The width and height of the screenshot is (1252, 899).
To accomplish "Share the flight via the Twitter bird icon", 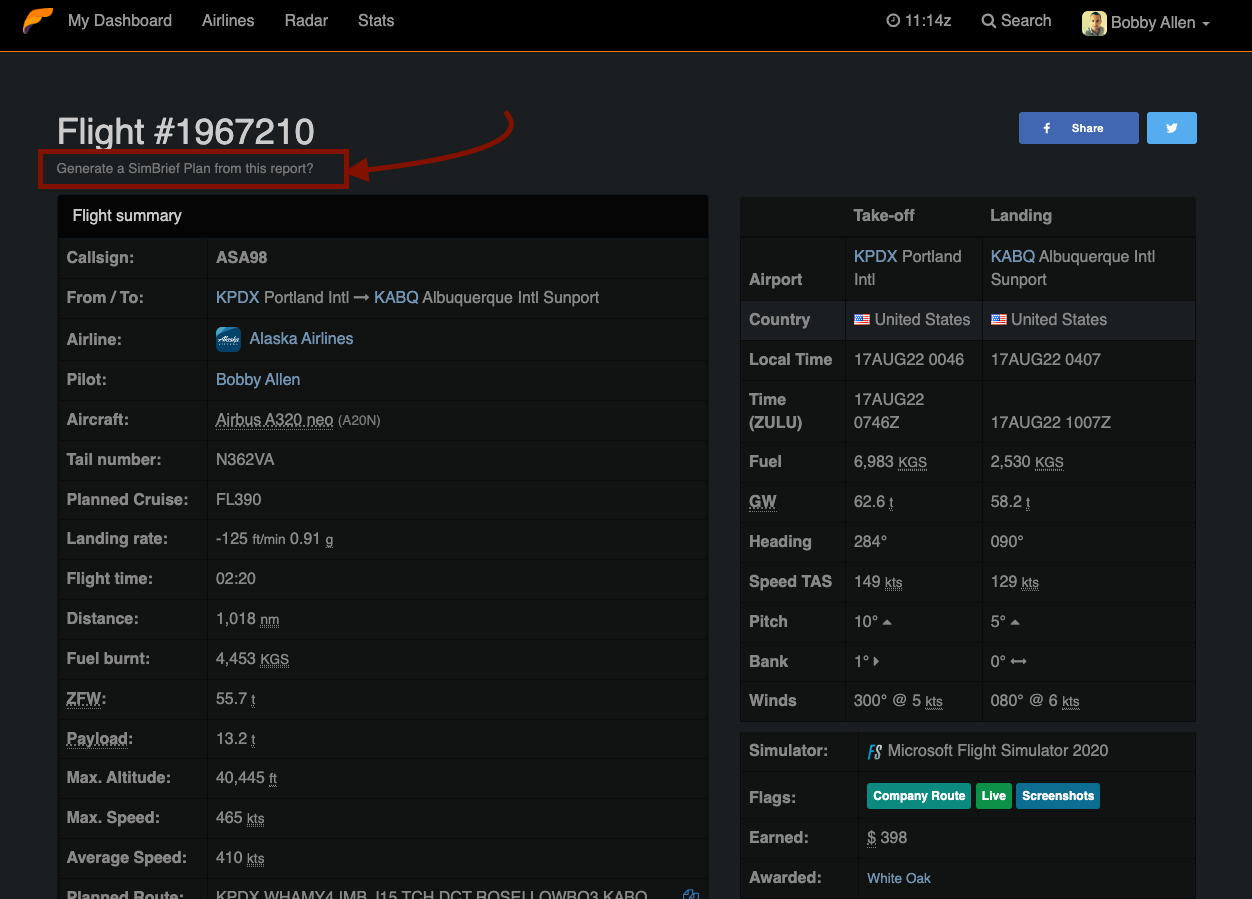I will 1171,128.
